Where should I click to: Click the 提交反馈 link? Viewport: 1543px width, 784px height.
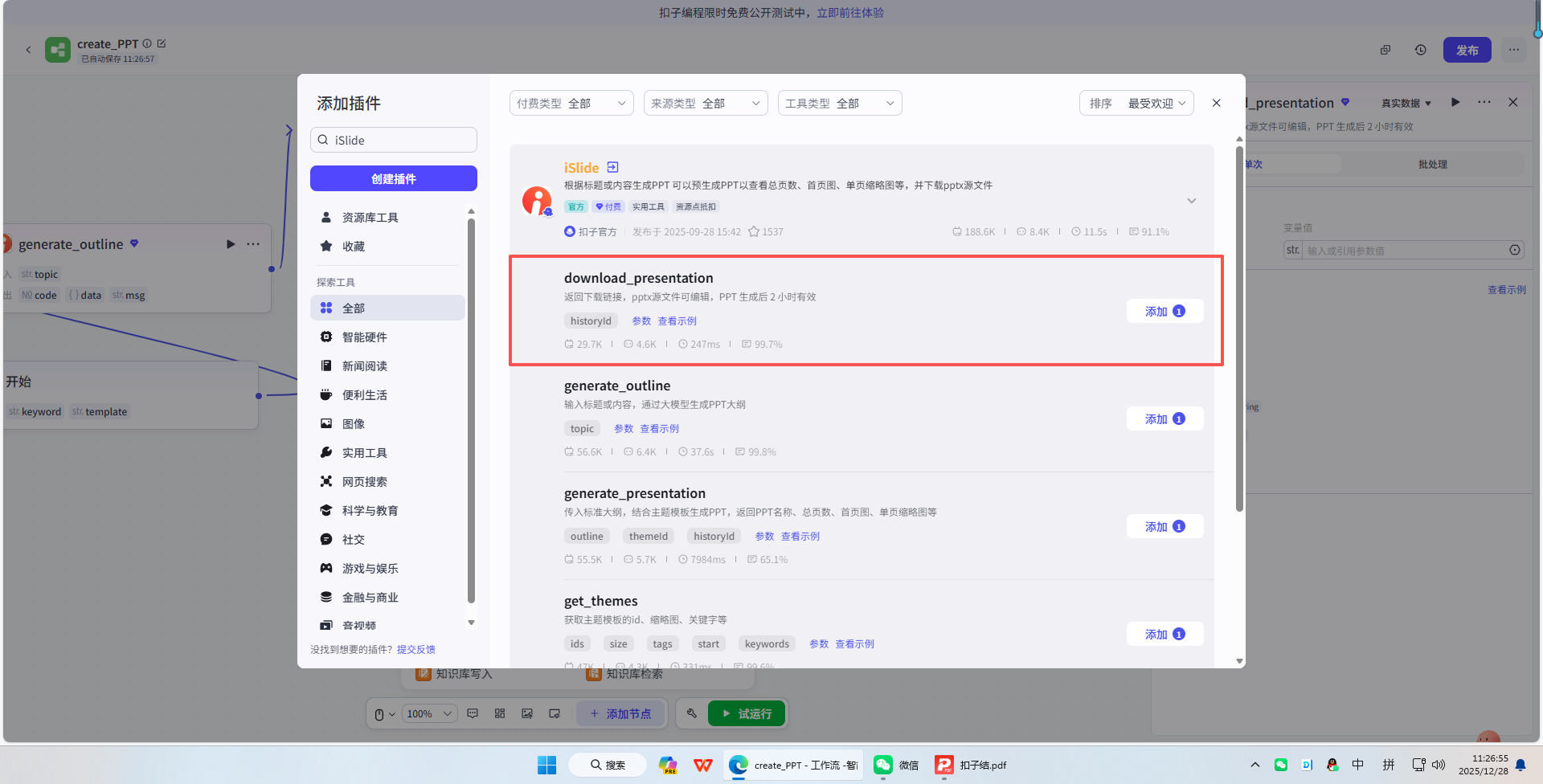pyautogui.click(x=416, y=649)
